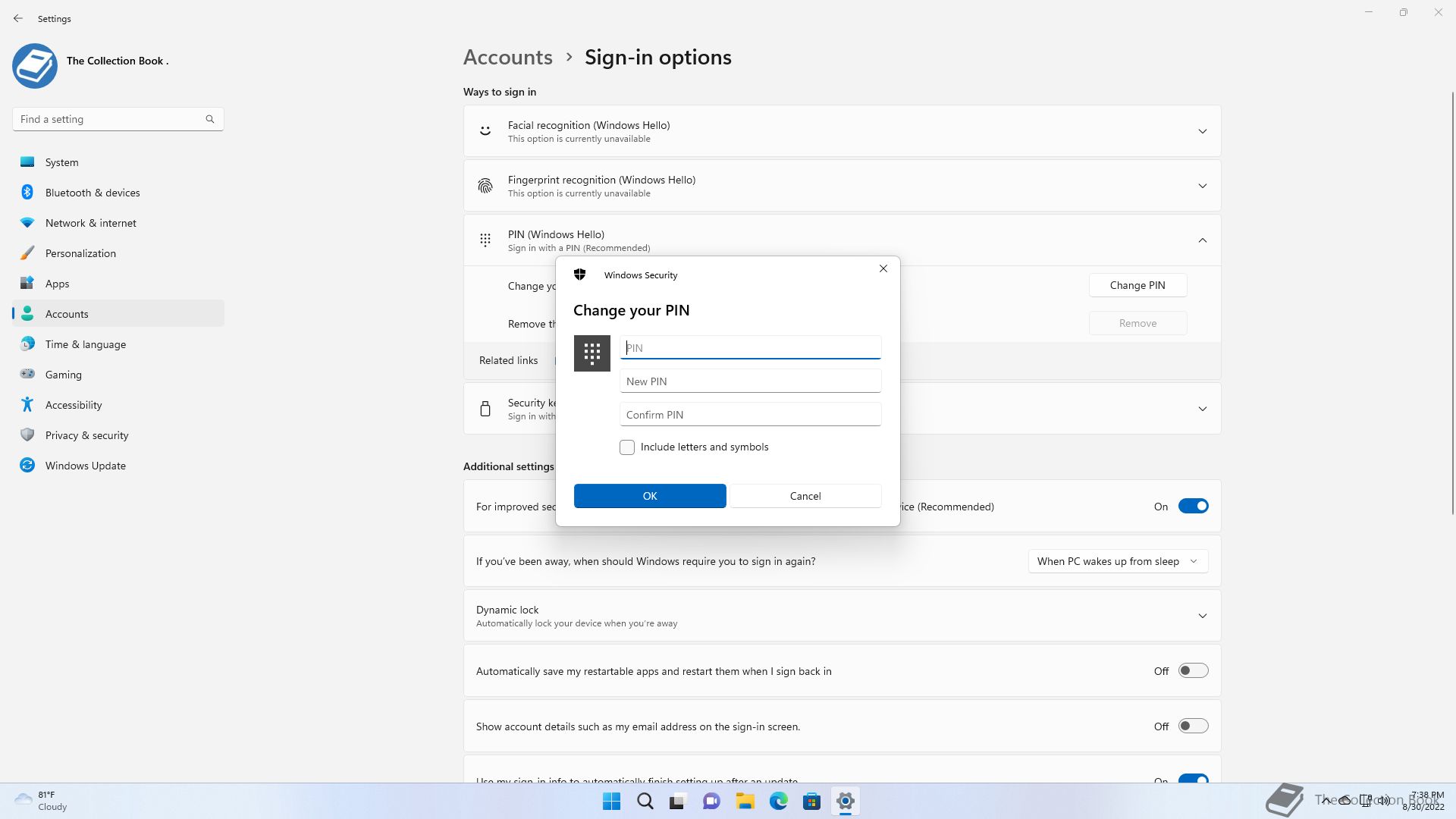Click the PIN keypad icon in dialog
This screenshot has height=819, width=1456.
tap(591, 353)
